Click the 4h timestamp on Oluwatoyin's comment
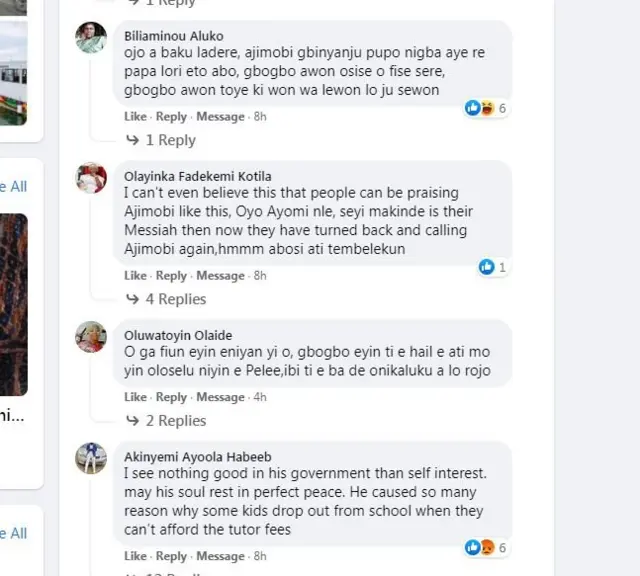The image size is (640, 576). [260, 397]
